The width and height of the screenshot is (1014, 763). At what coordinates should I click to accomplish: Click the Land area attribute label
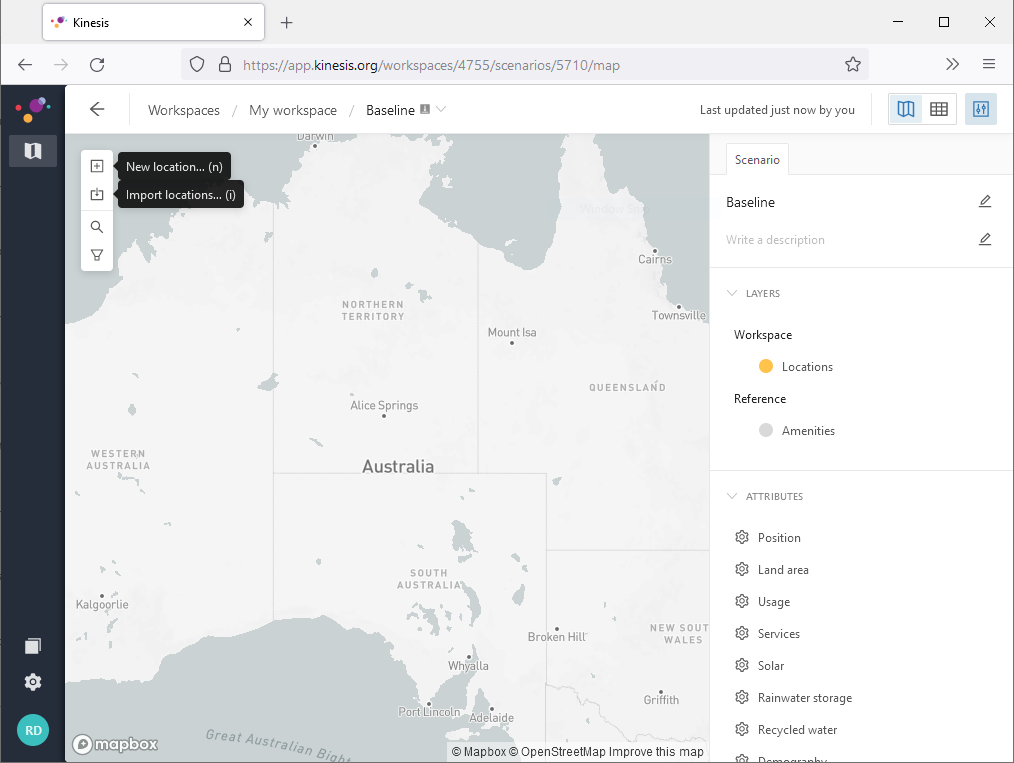pos(782,570)
